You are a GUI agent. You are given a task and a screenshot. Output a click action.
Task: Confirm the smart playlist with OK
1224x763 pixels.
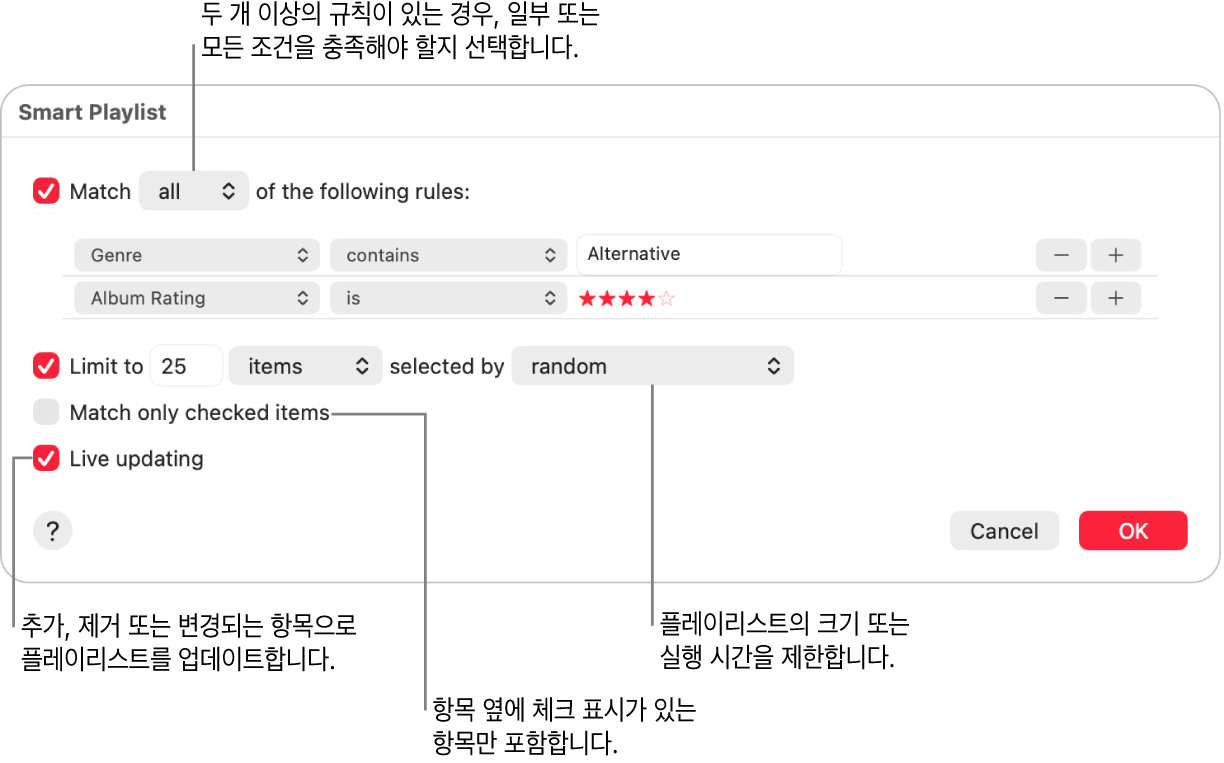(x=1133, y=531)
